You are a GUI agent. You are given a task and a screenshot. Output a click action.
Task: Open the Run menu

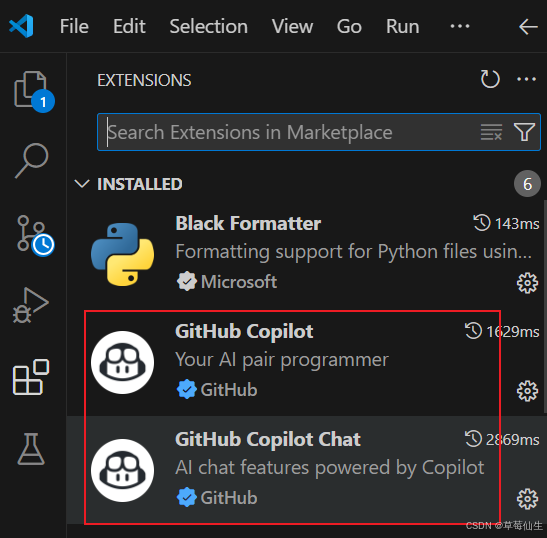[x=402, y=27]
